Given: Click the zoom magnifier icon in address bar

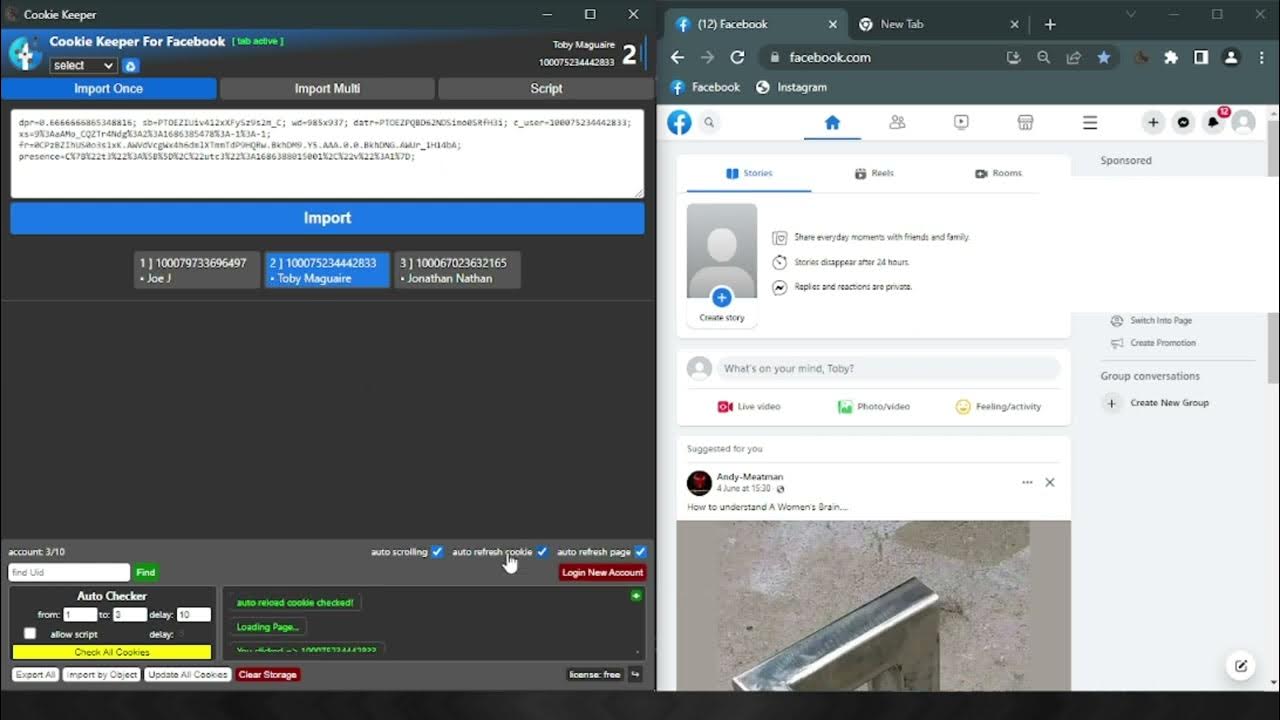Looking at the screenshot, I should pyautogui.click(x=1044, y=57).
